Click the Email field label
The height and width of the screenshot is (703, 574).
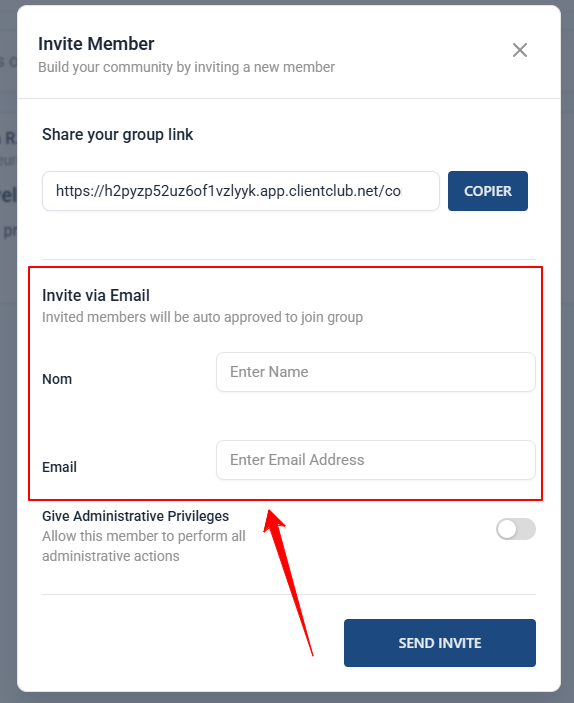[59, 467]
